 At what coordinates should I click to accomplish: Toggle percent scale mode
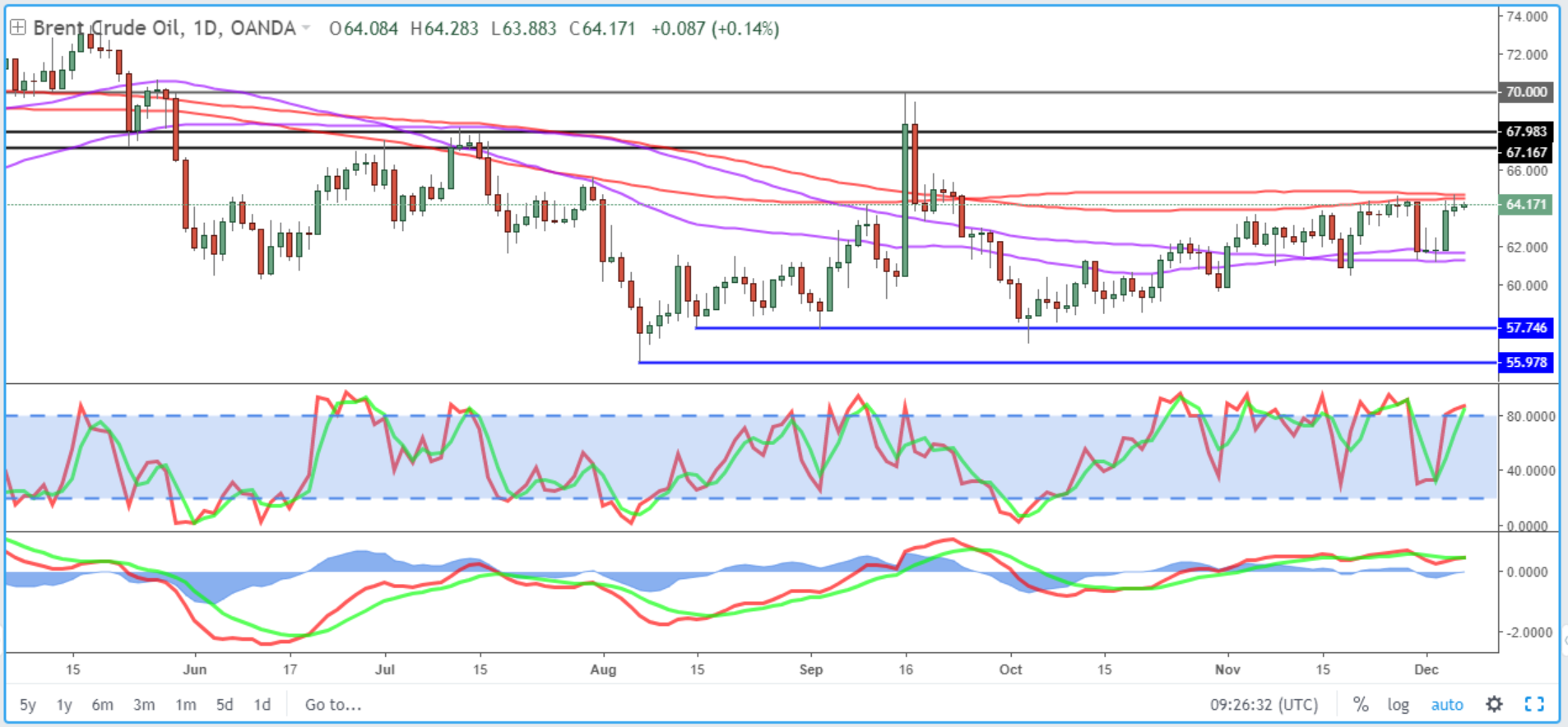(1361, 705)
